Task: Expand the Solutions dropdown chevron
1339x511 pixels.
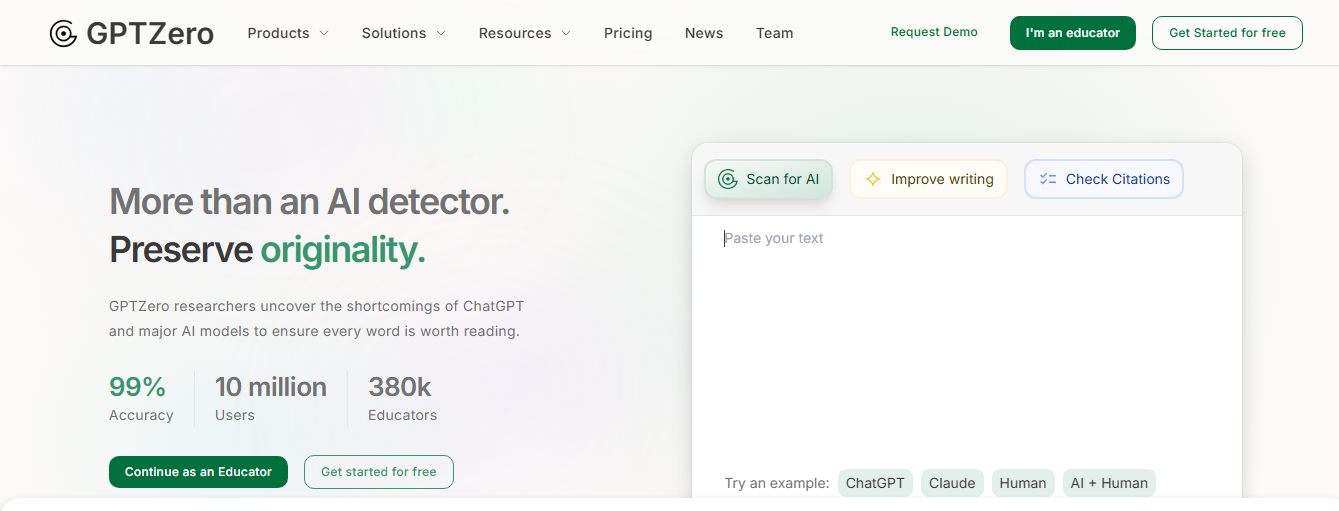Action: (x=441, y=33)
